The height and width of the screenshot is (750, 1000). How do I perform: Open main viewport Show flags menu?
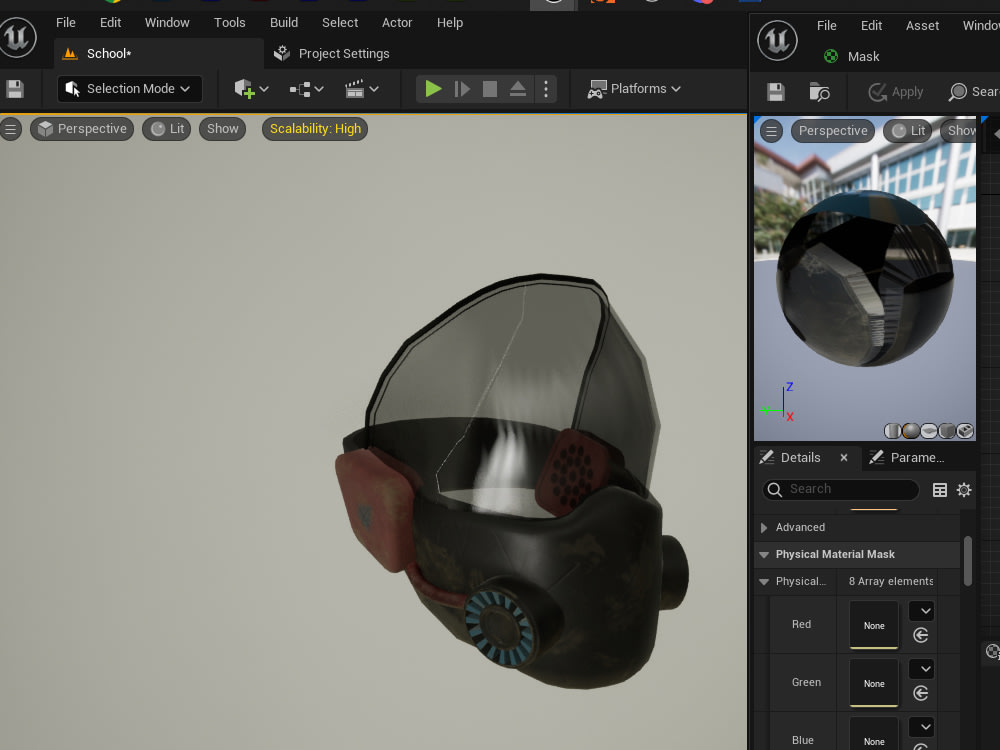[223, 129]
